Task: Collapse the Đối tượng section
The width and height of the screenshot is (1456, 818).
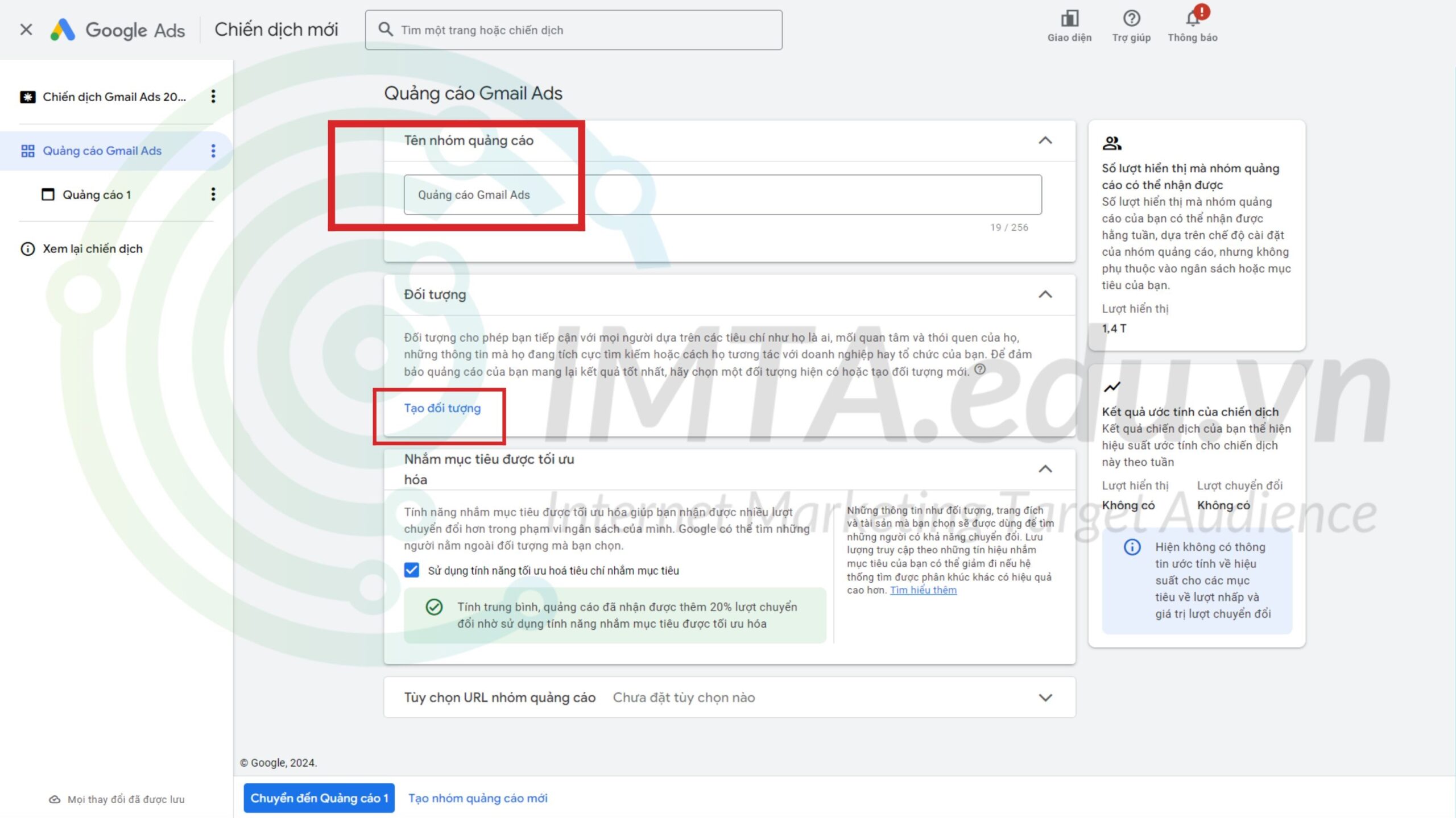Action: point(1045,294)
